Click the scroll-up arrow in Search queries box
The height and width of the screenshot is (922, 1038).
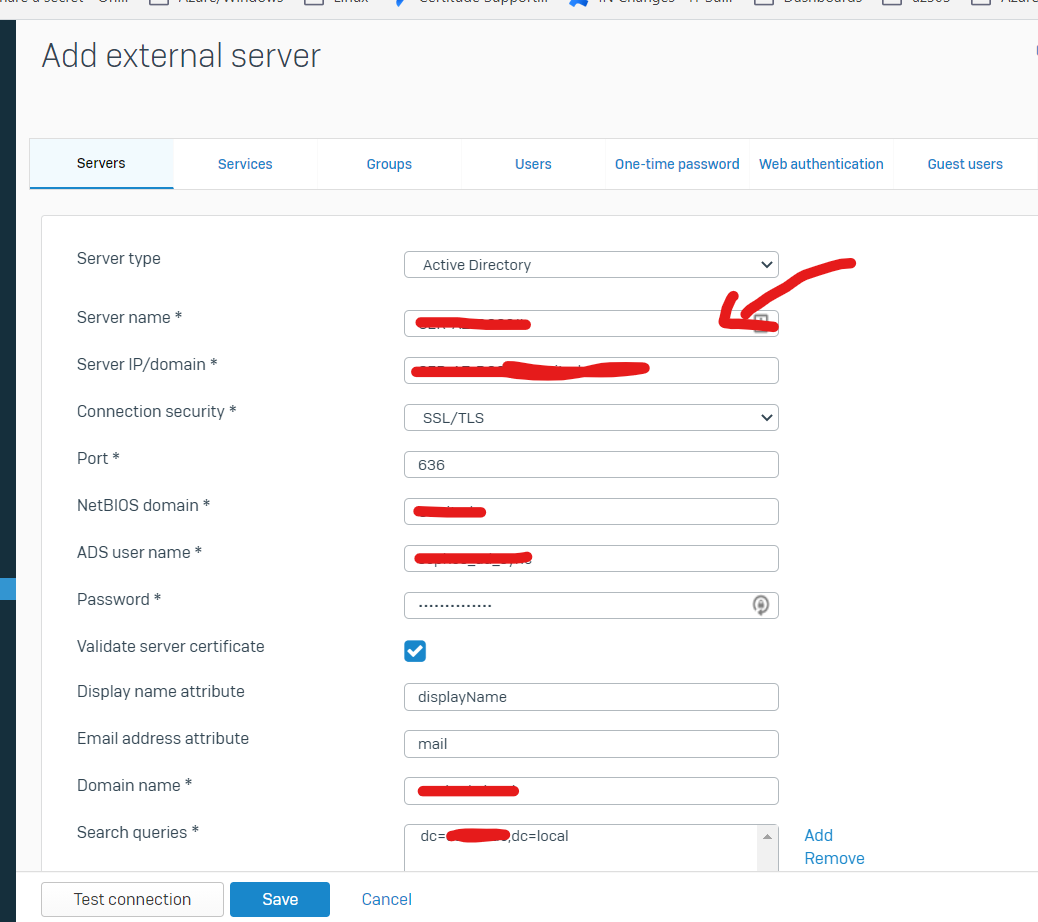coord(767,836)
